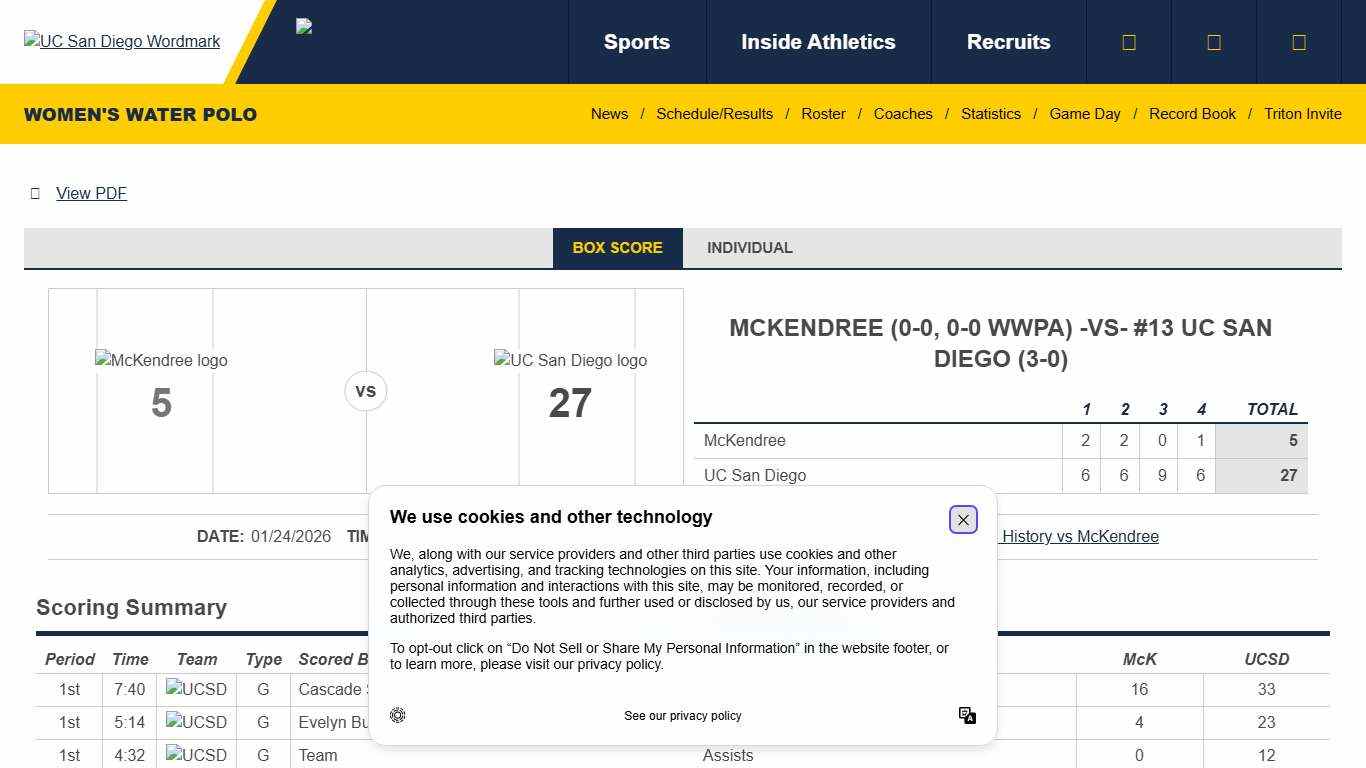The height and width of the screenshot is (768, 1366).
Task: Open the Recruits dropdown menu
Action: [x=1008, y=42]
